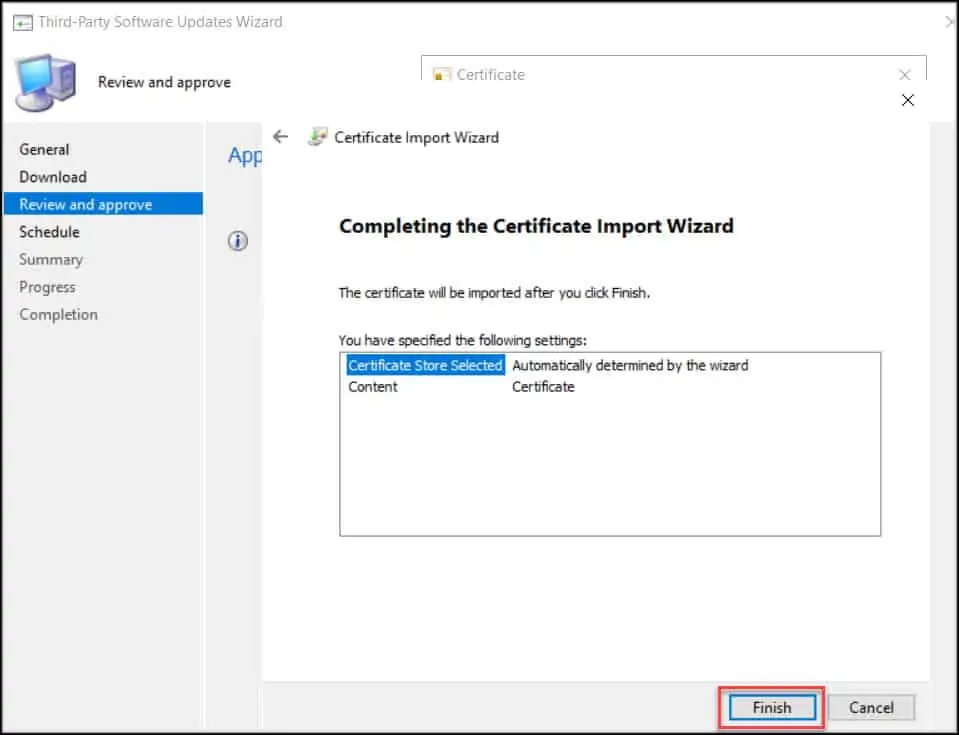Click 'Automatically determined by the wizard' value
Image resolution: width=959 pixels, height=735 pixels.
click(x=630, y=365)
